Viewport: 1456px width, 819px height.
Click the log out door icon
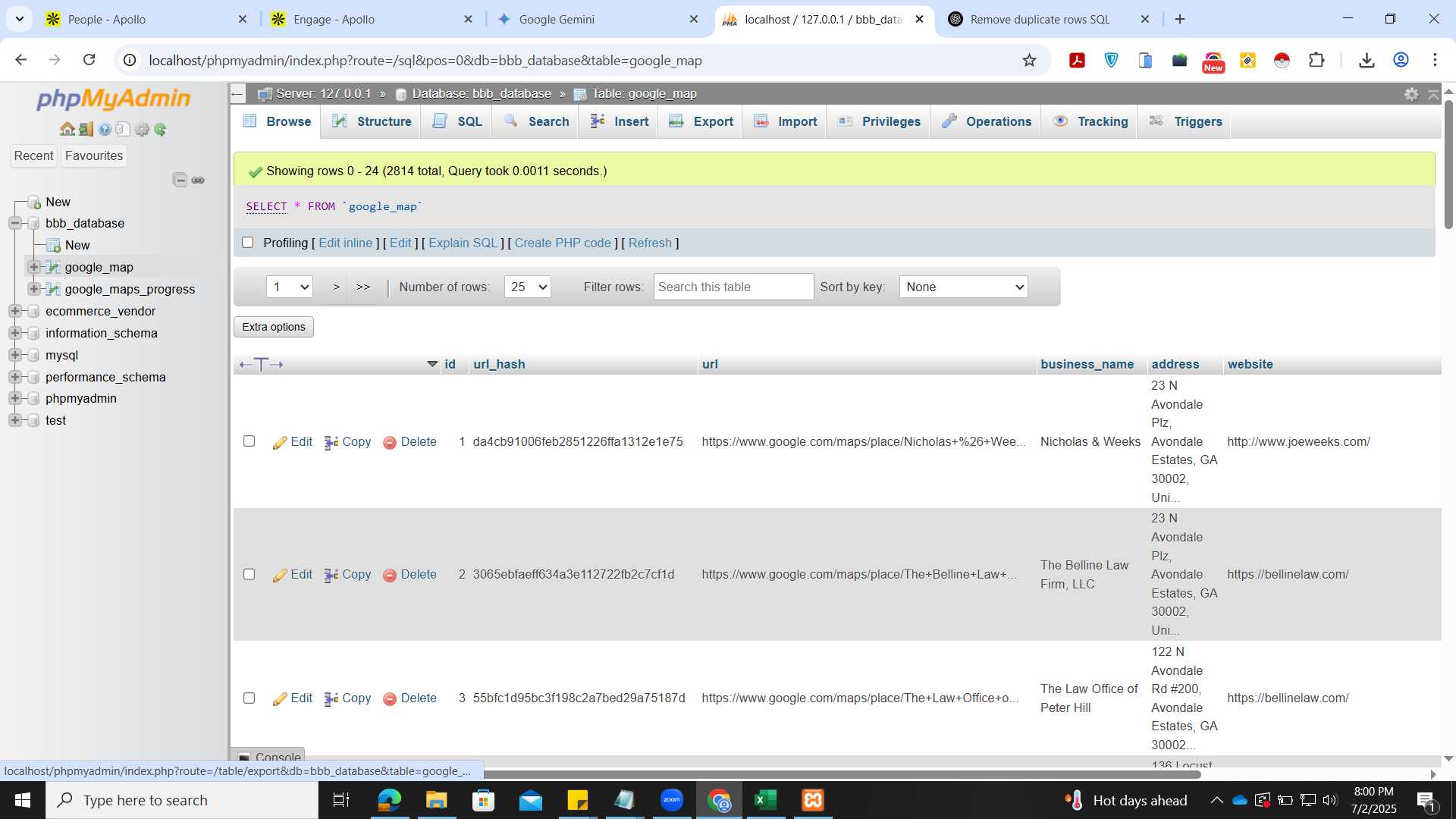point(86,130)
